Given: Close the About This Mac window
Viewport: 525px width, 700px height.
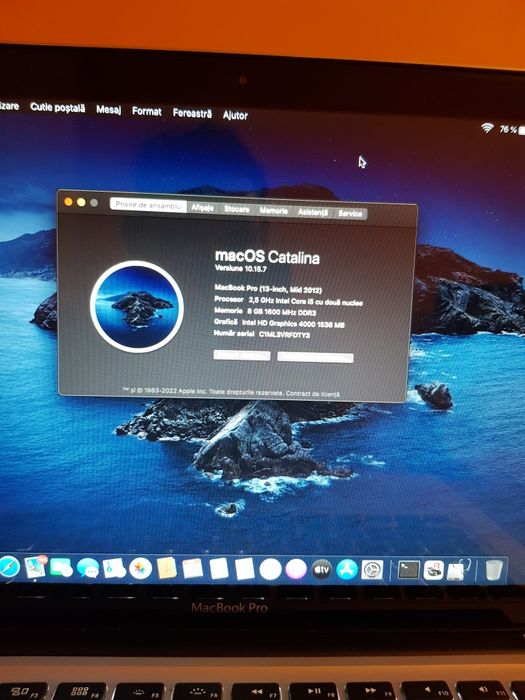Looking at the screenshot, I should pos(68,202).
